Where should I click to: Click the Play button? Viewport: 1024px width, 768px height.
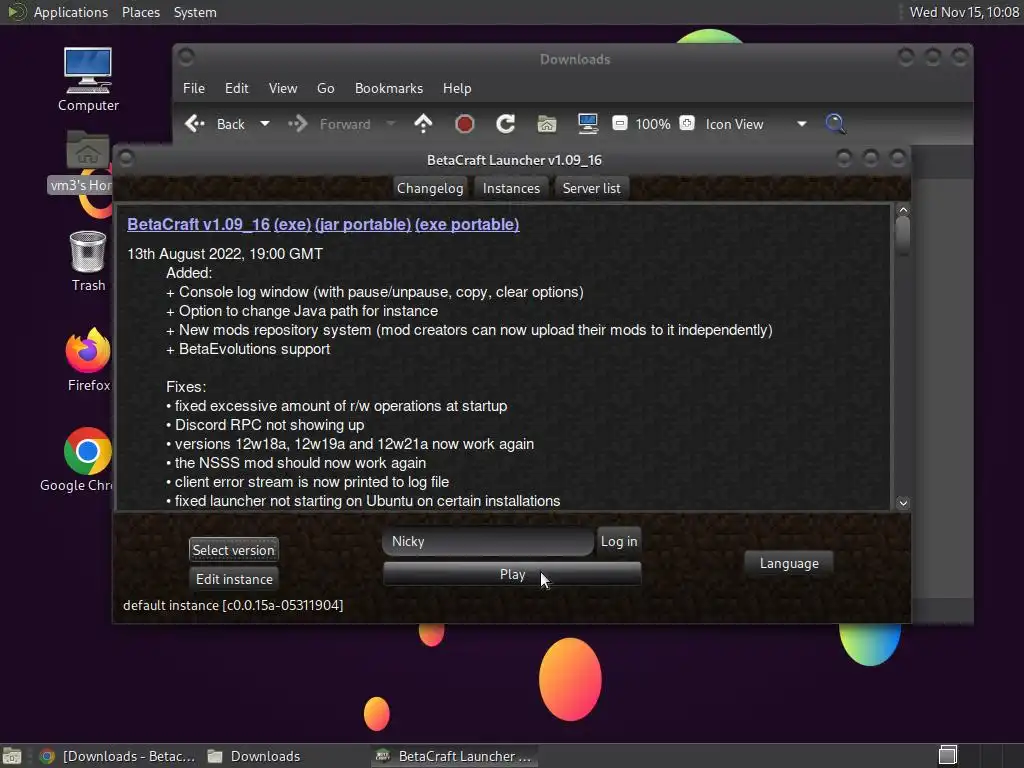click(x=512, y=574)
